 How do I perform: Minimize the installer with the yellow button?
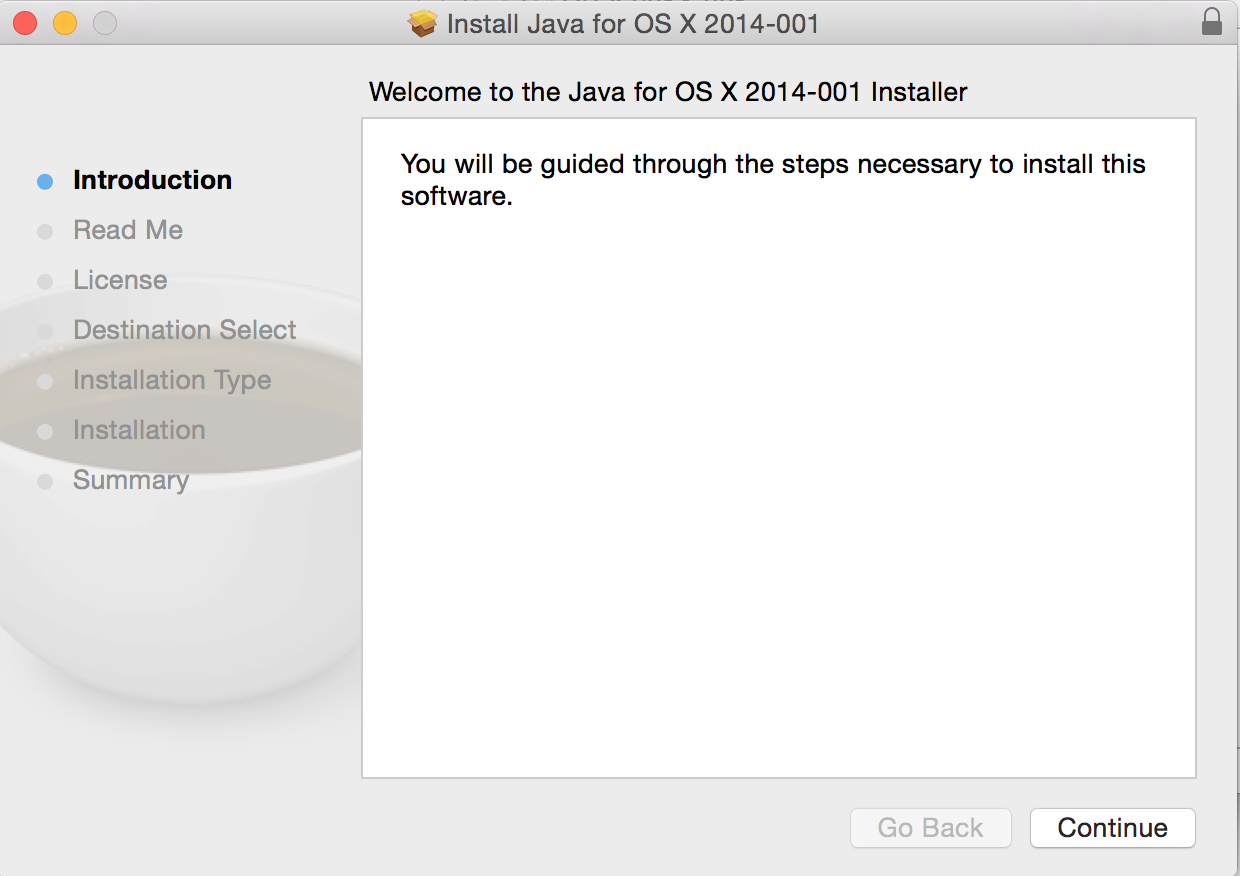point(65,23)
